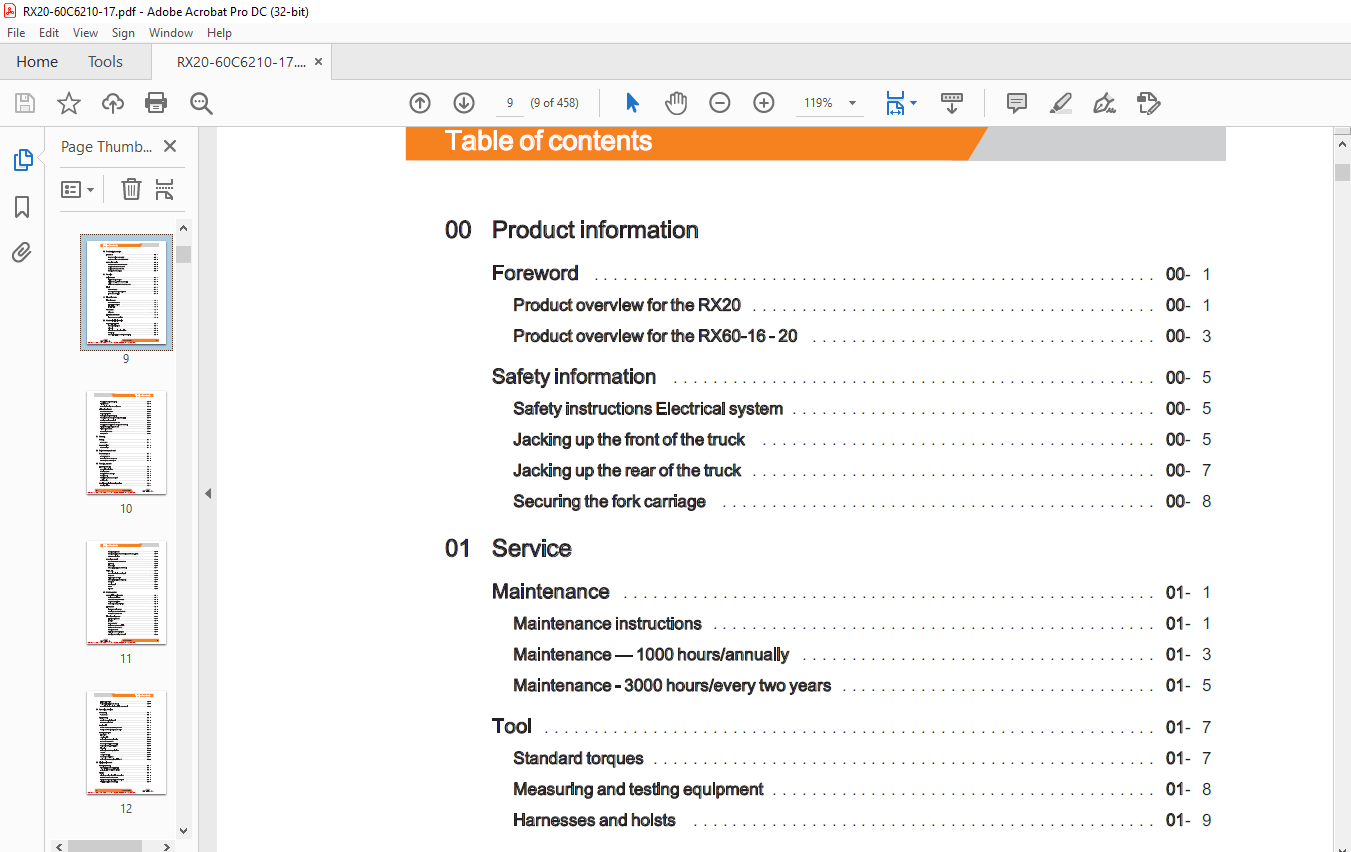Select the Highlight text pen tool
This screenshot has width=1351, height=852.
[1061, 103]
